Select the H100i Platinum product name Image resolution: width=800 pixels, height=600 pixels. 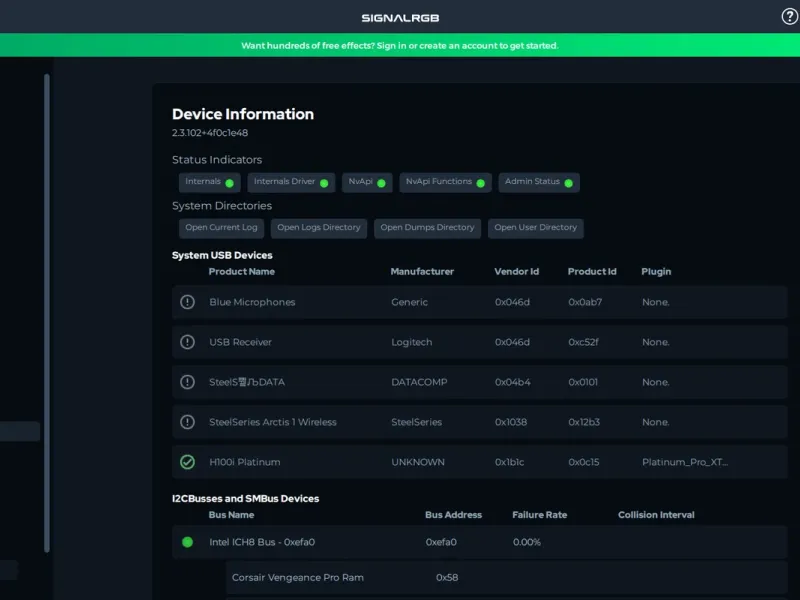point(245,462)
